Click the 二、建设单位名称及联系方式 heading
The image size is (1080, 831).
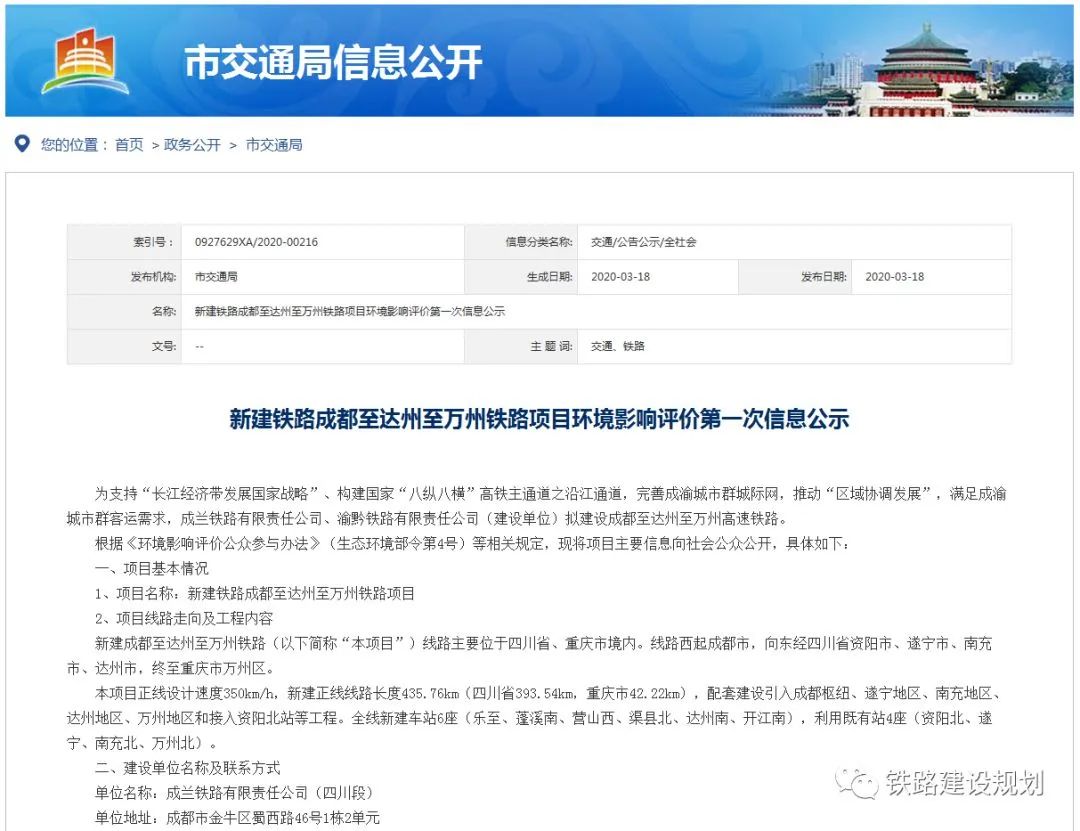(x=187, y=768)
